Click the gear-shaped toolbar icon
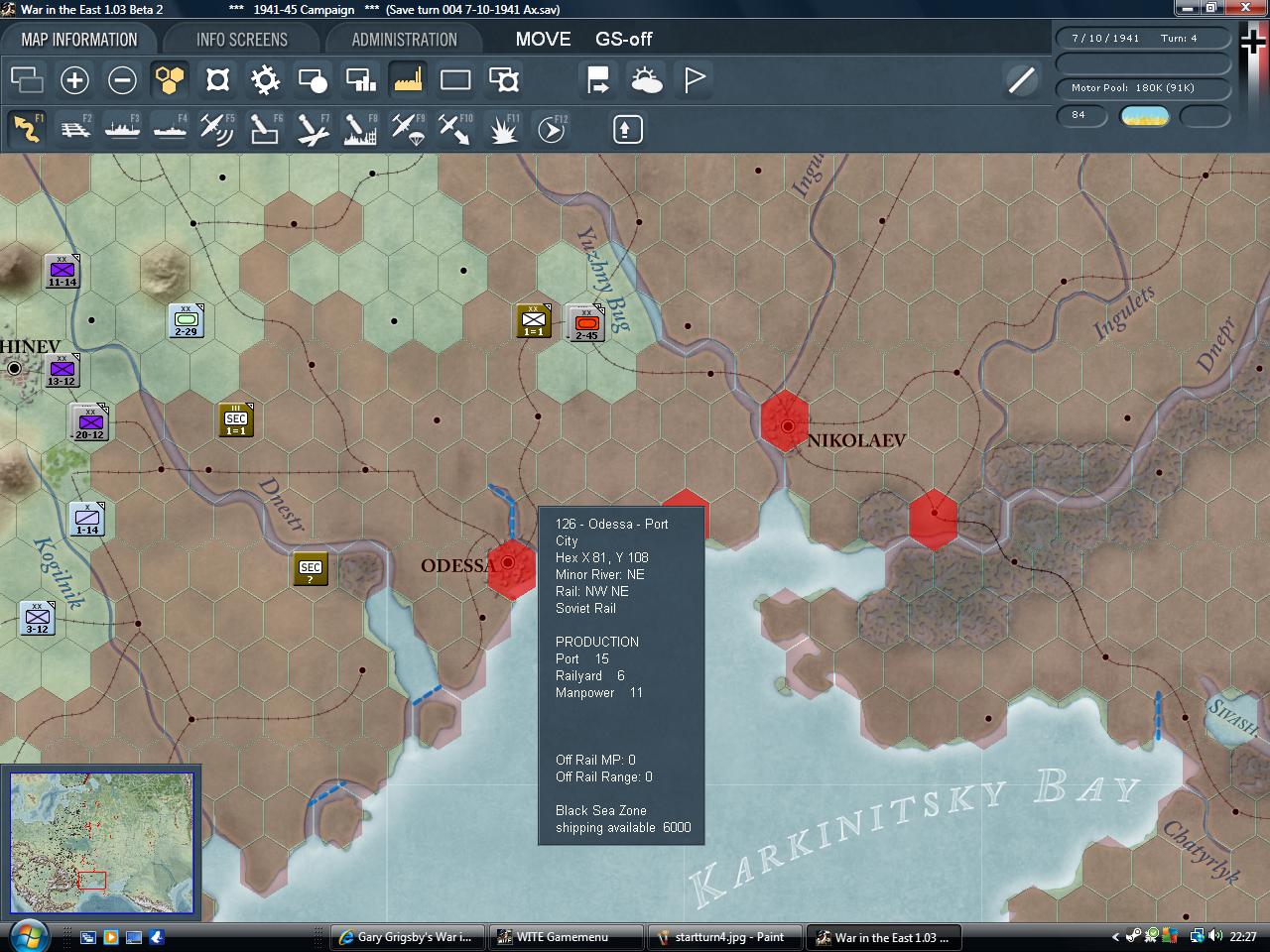Image resolution: width=1270 pixels, height=952 pixels. click(265, 79)
